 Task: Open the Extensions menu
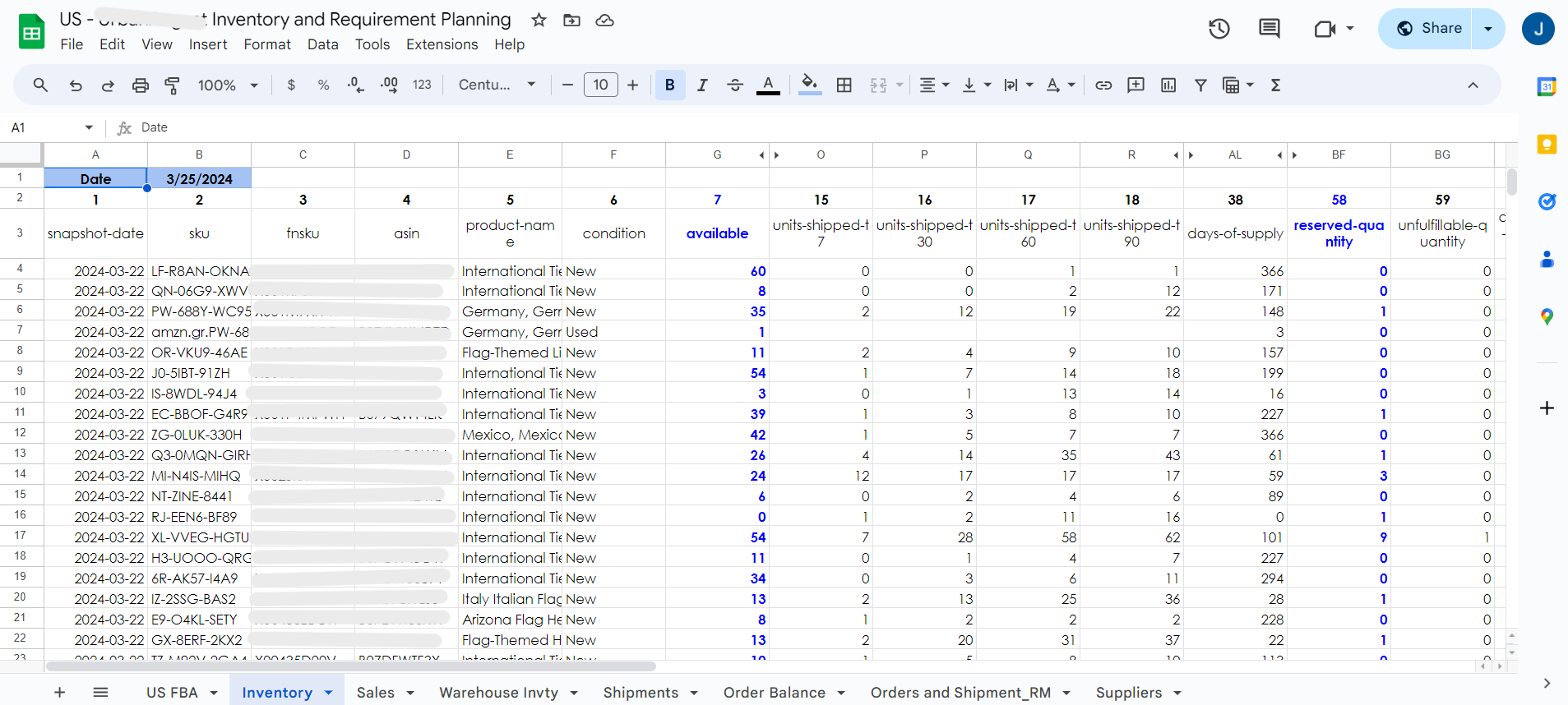pyautogui.click(x=442, y=44)
